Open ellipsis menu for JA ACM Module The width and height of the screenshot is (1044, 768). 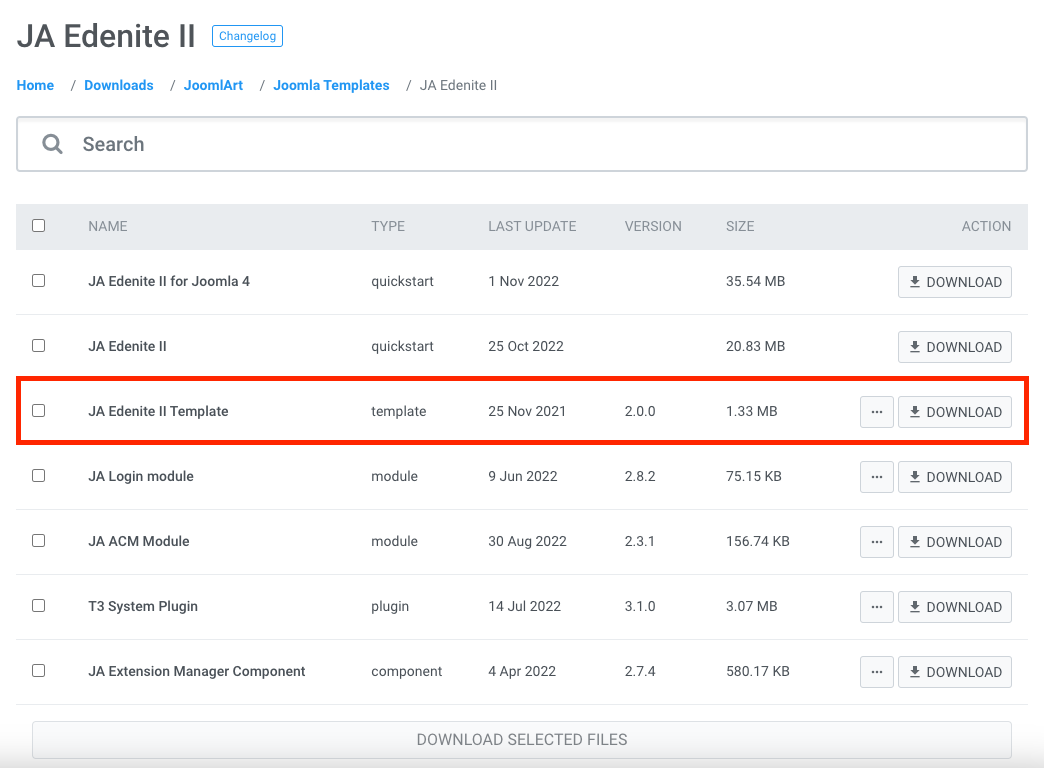[876, 542]
